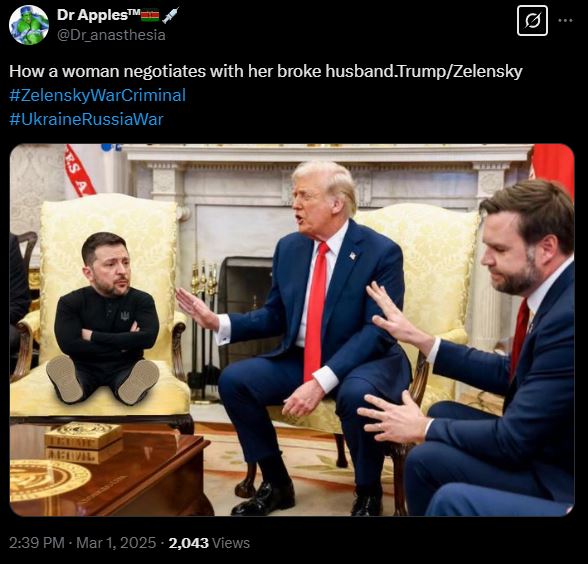Click the syringe emoji after the name
The height and width of the screenshot is (564, 588).
pos(170,15)
